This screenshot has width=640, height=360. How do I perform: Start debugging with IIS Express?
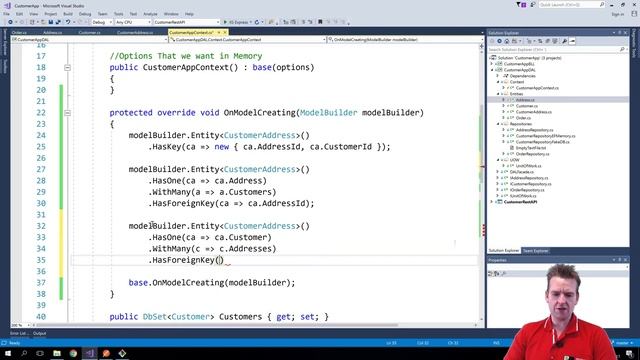pyautogui.click(x=237, y=22)
